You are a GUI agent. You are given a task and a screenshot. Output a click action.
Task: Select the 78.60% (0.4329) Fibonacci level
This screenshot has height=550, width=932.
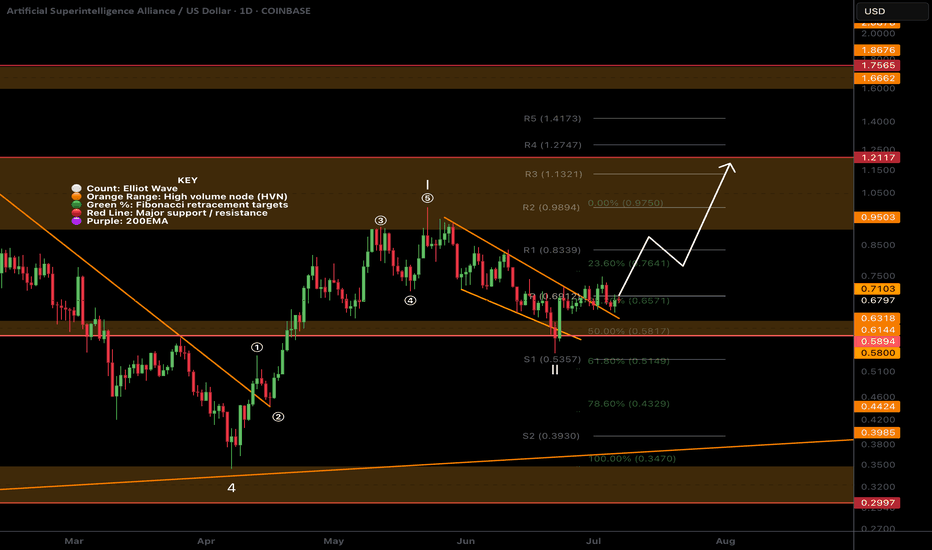629,404
